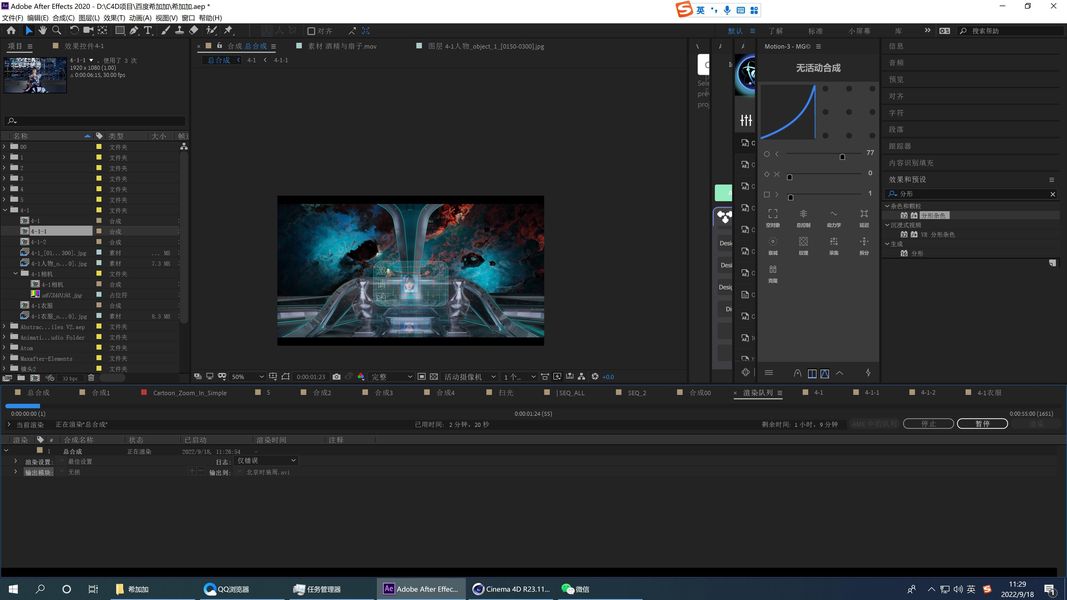Open the Effect (T) menu
1067x600 pixels.
point(114,18)
